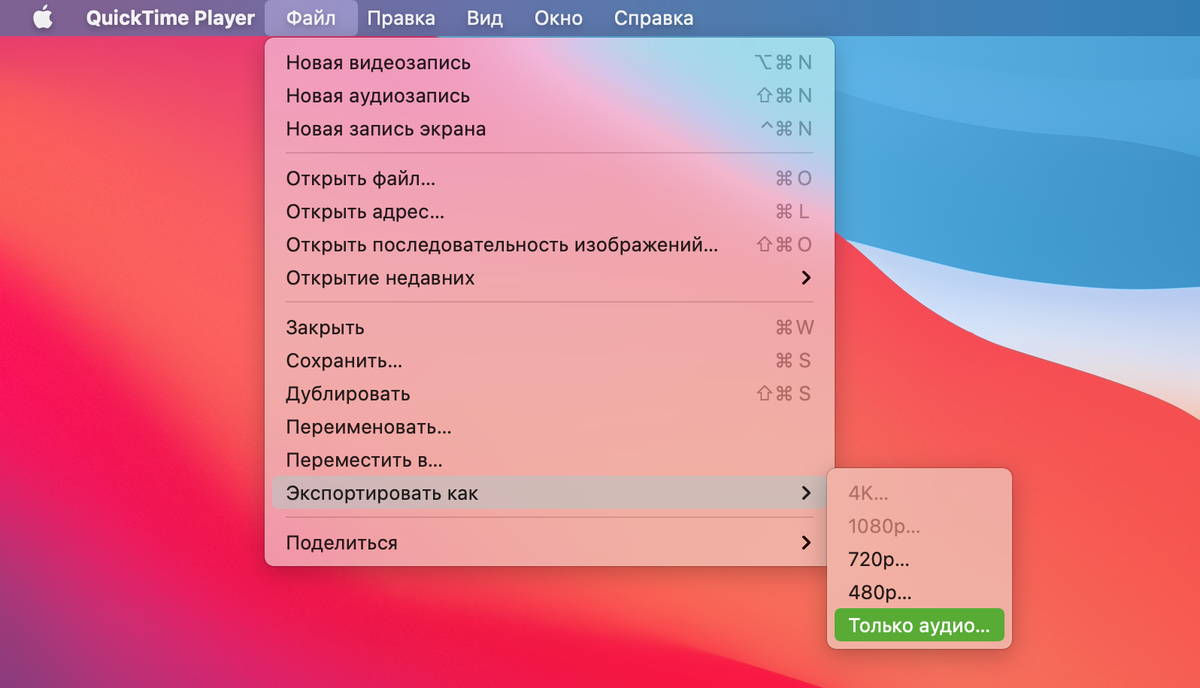The image size is (1200, 688).
Task: Choose Новая видеозапись
Action: pyautogui.click(x=549, y=63)
